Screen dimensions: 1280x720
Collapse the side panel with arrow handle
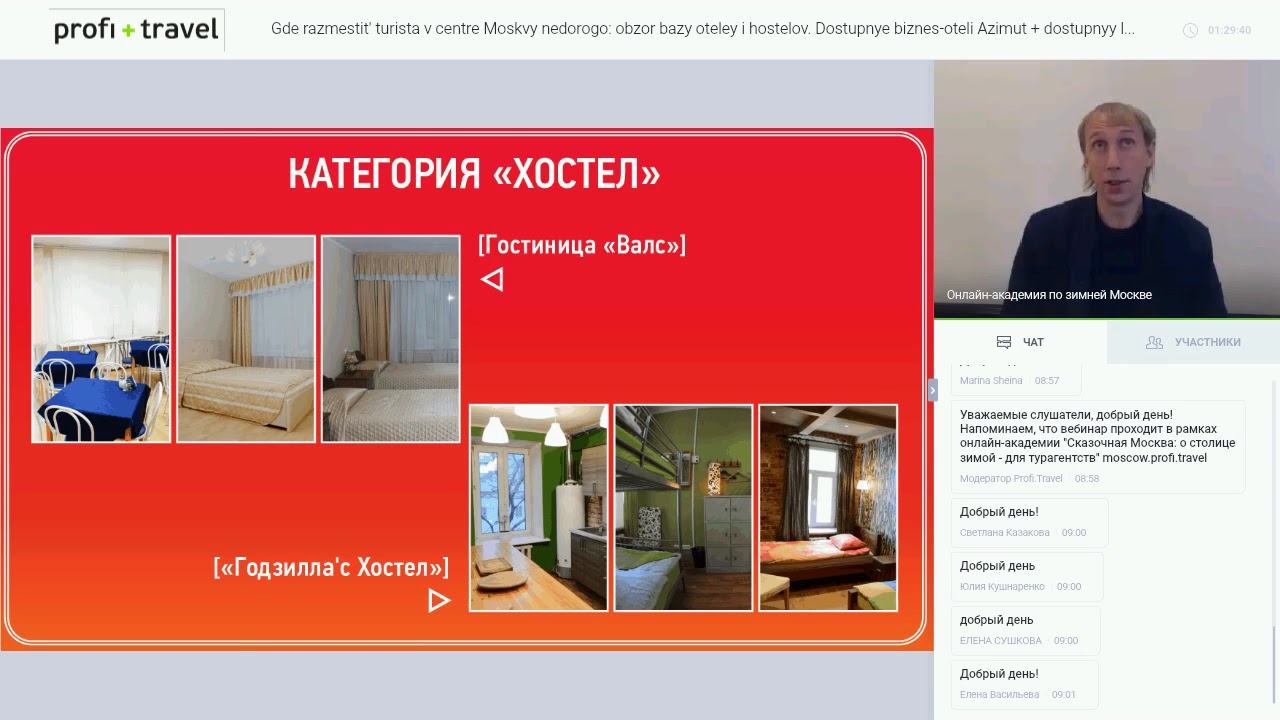tap(932, 390)
